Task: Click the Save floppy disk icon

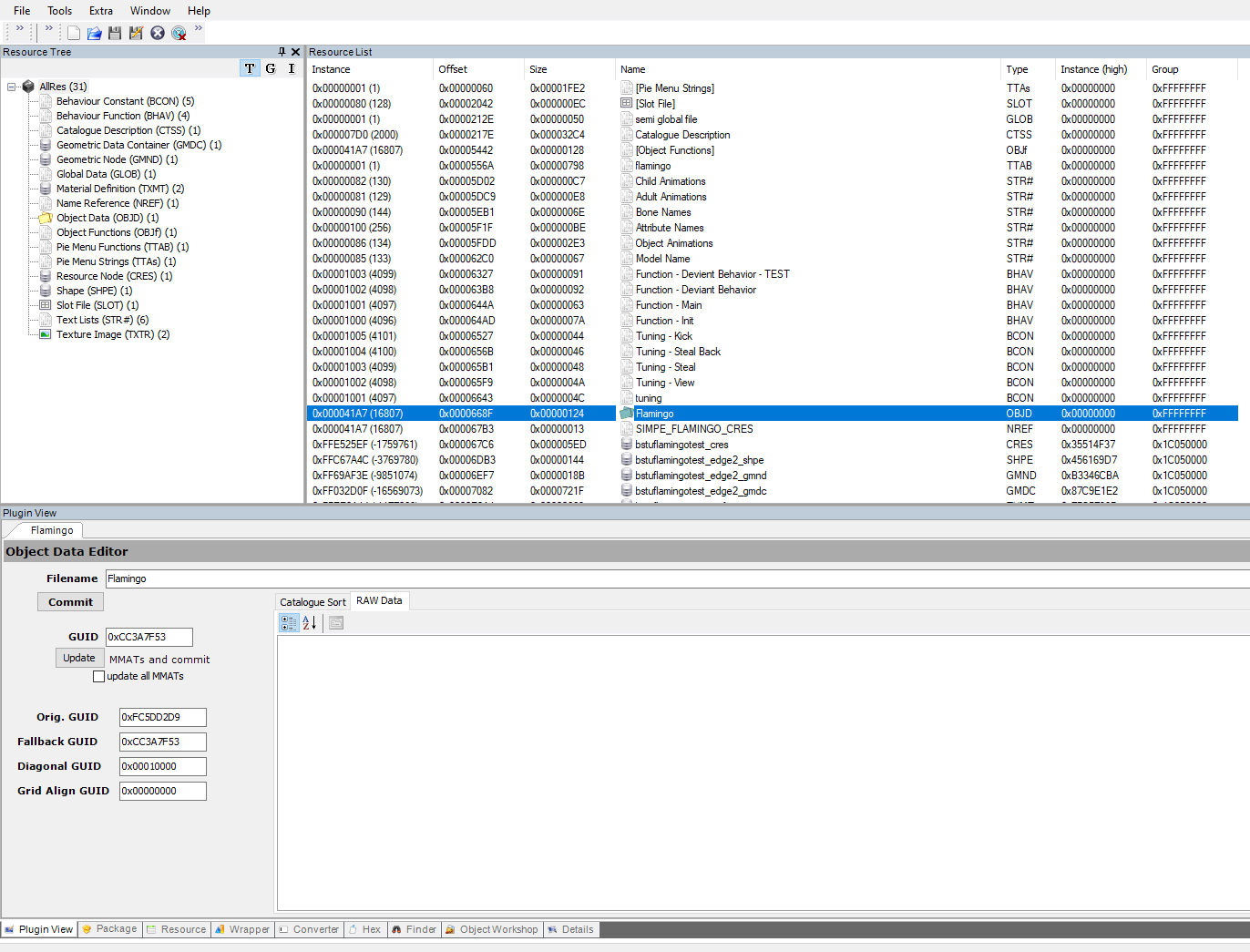Action: (115, 33)
